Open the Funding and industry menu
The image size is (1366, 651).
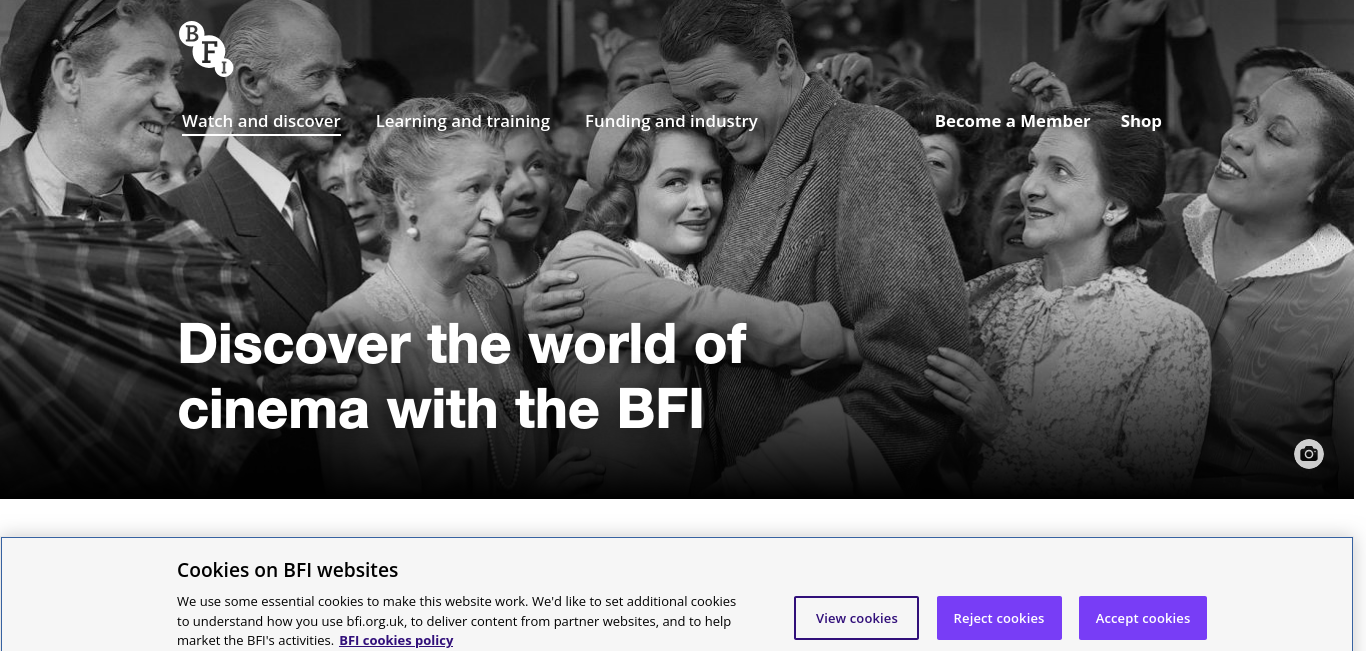[671, 121]
